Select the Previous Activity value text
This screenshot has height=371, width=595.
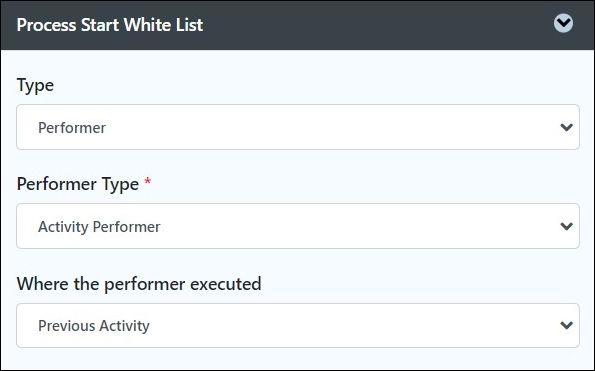(94, 326)
